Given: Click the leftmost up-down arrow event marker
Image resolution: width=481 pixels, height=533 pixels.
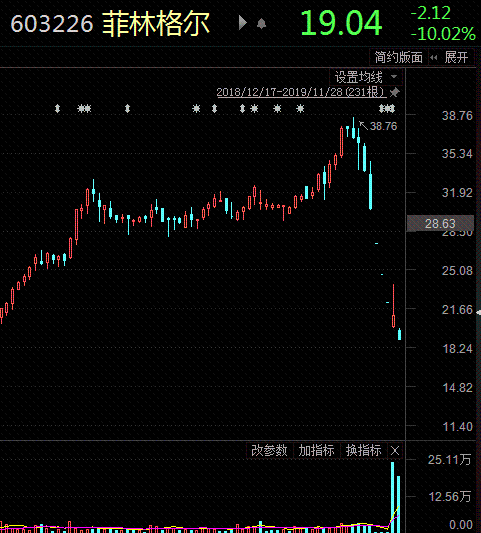Looking at the screenshot, I should click(57, 108).
